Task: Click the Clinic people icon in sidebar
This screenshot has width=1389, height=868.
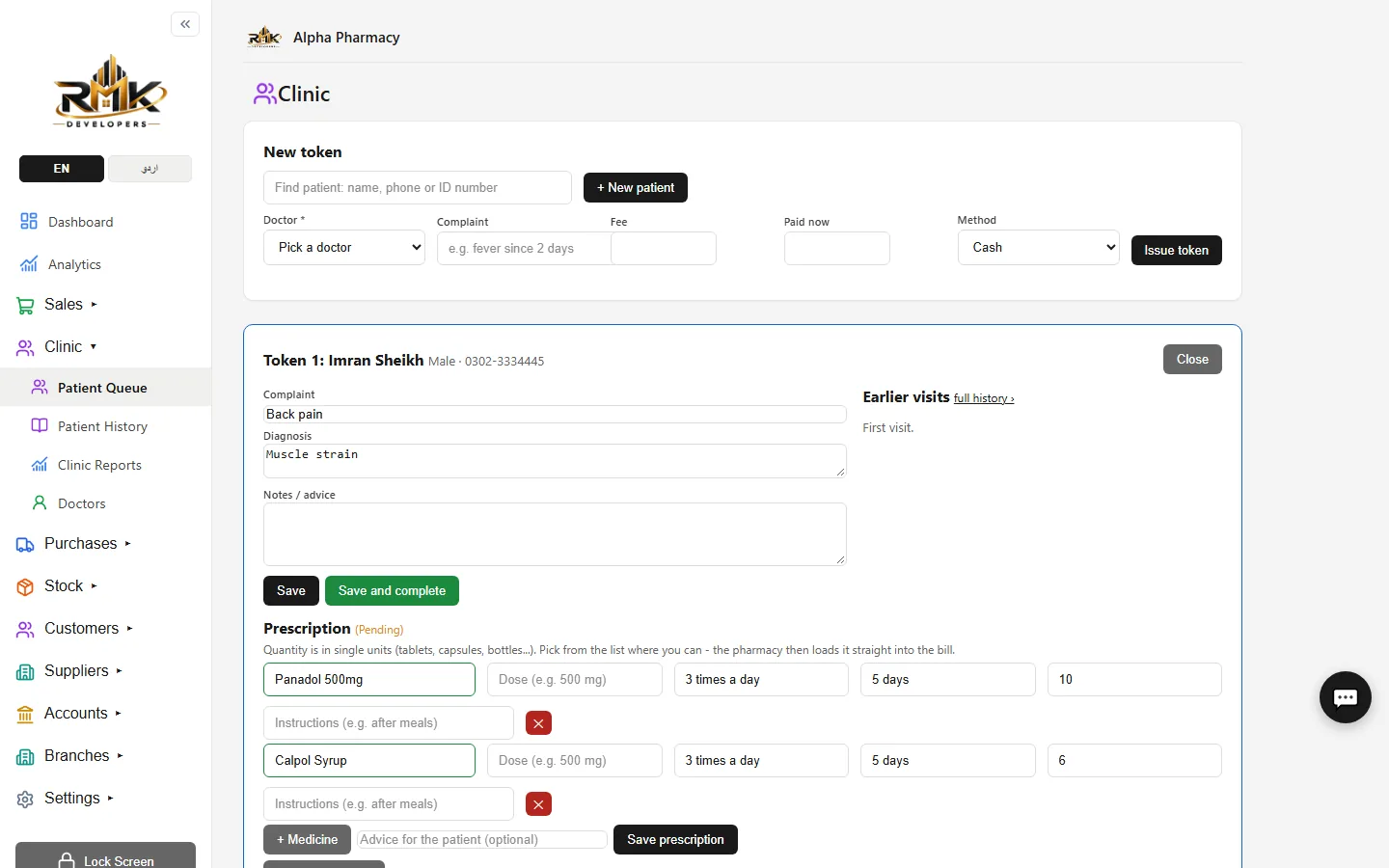Action: (x=25, y=347)
